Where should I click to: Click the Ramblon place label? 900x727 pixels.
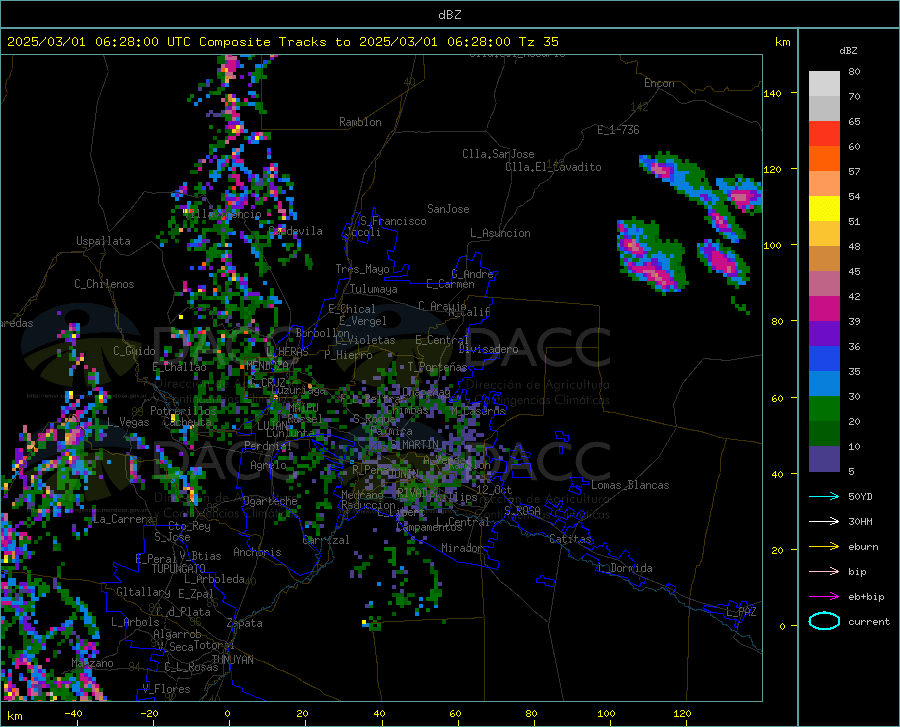(x=360, y=122)
